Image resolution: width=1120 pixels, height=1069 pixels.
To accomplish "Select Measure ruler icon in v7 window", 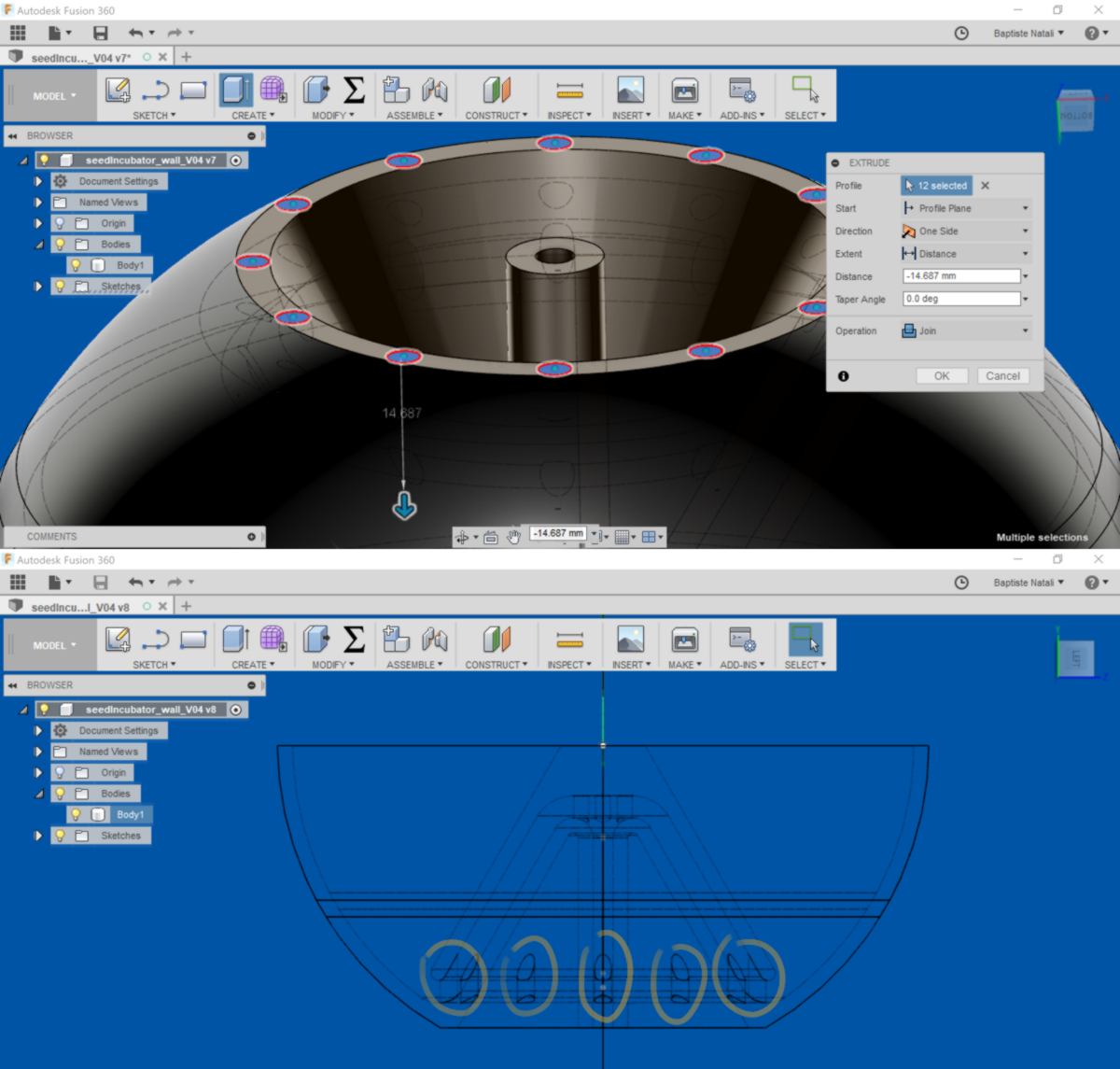I will click(x=568, y=91).
